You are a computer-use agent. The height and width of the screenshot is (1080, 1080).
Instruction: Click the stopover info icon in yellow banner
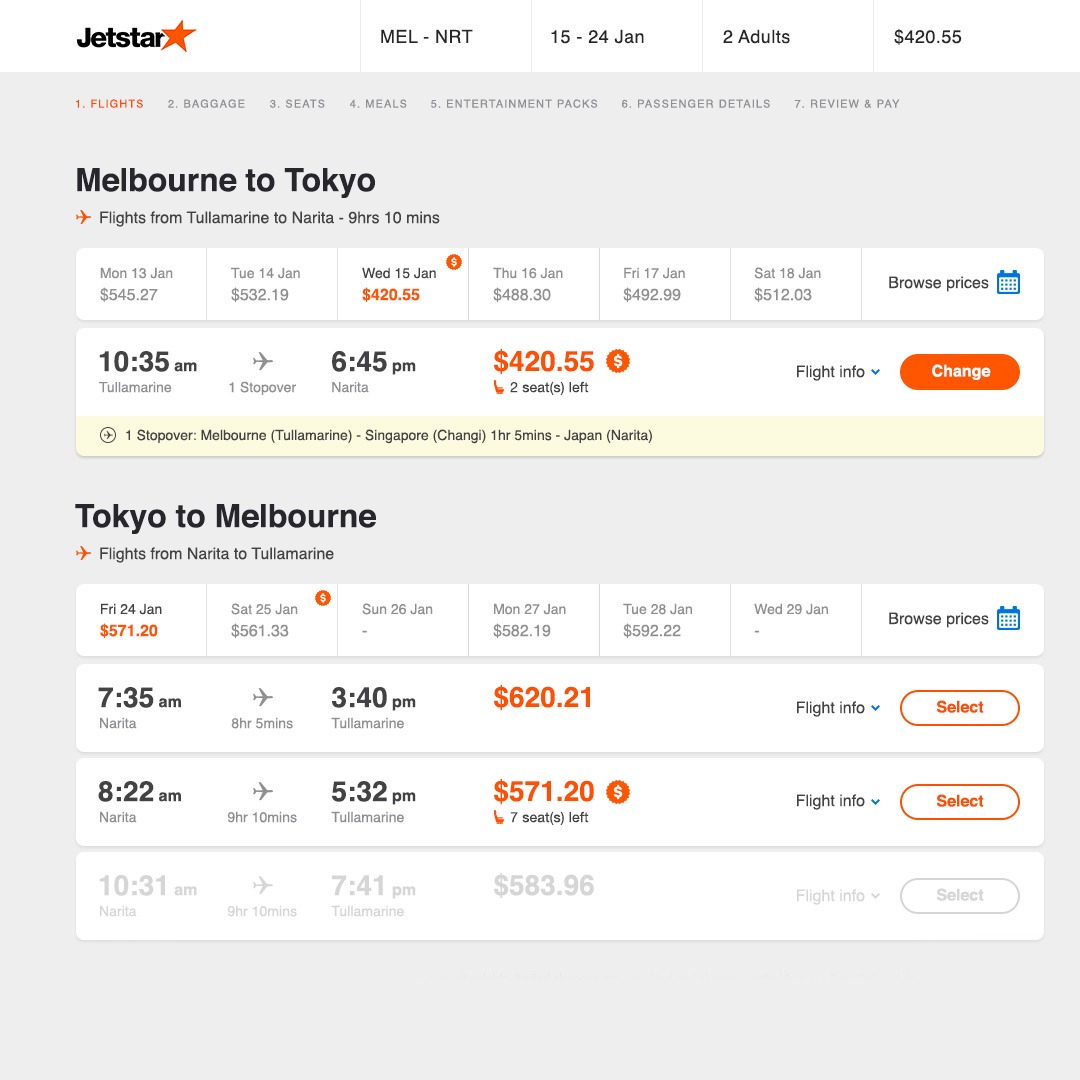coord(108,435)
